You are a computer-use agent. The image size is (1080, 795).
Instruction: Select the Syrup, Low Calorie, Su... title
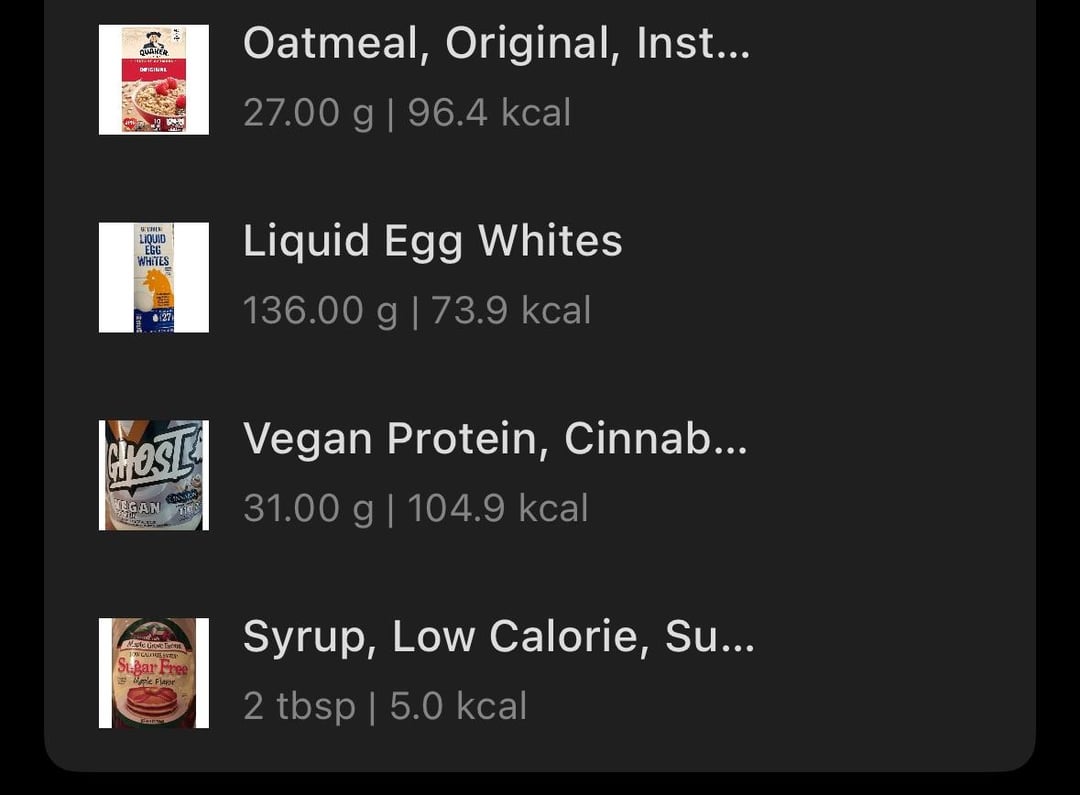[x=499, y=637]
